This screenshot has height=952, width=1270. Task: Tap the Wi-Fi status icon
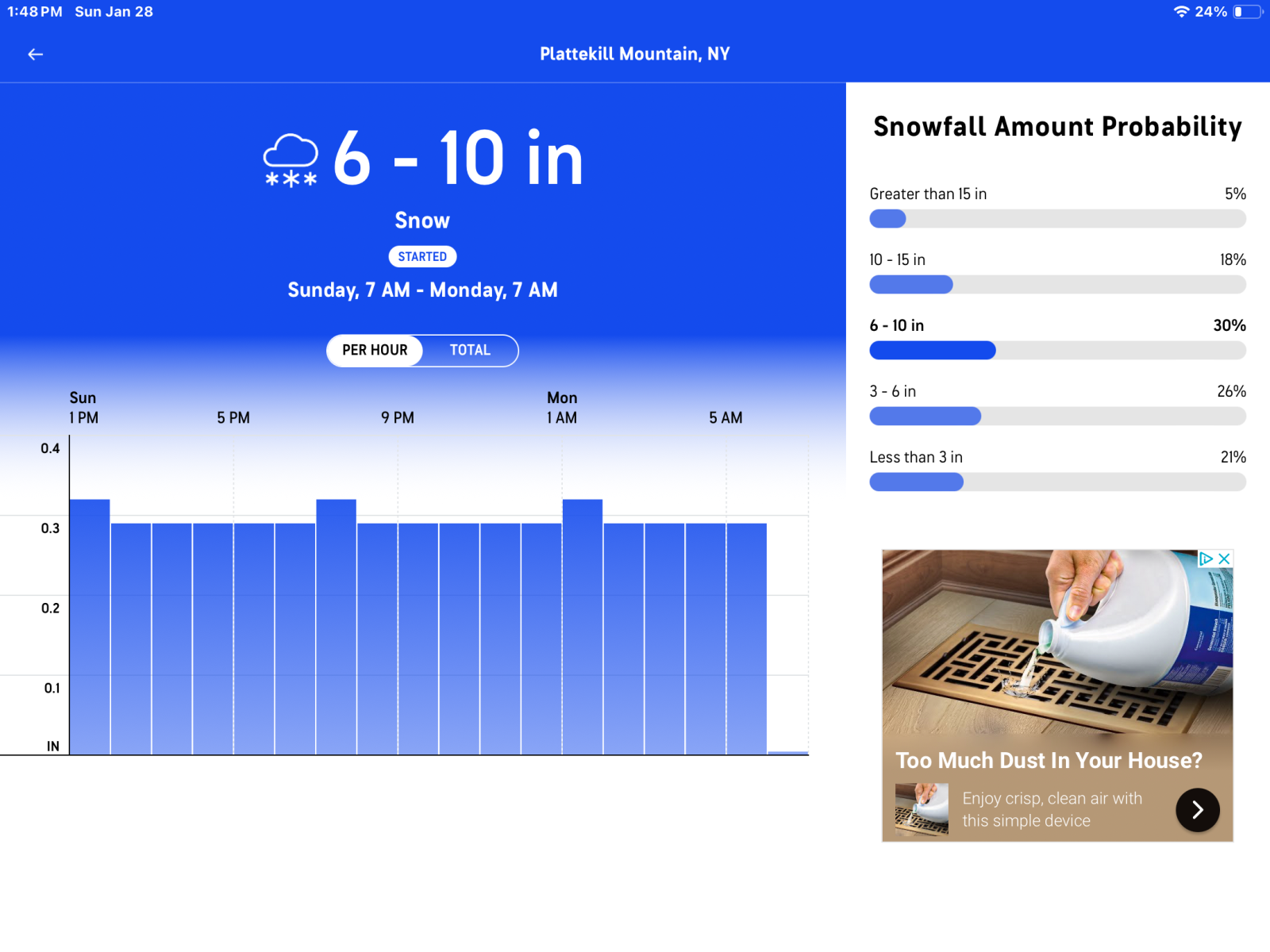point(1181,12)
